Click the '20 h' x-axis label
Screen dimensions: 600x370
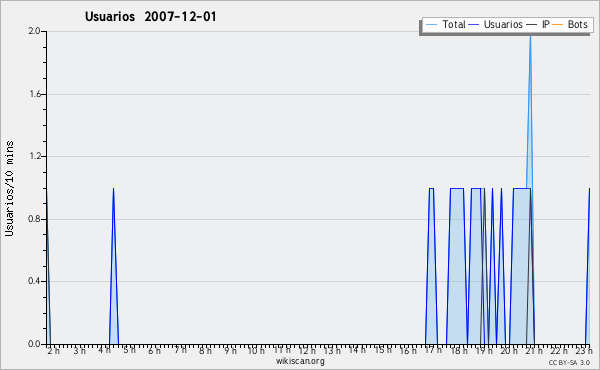point(509,350)
